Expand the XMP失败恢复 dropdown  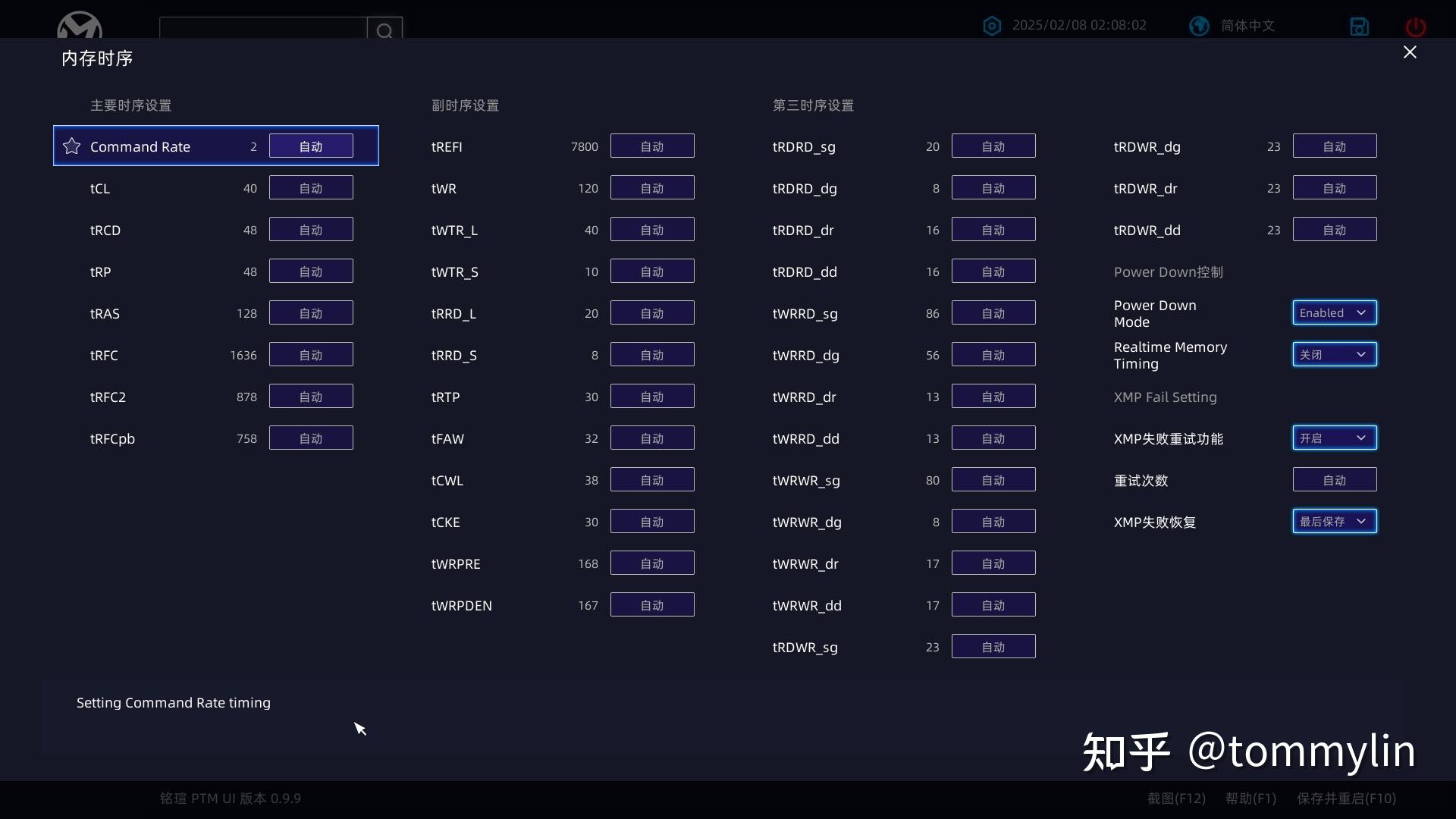pyautogui.click(x=1333, y=521)
